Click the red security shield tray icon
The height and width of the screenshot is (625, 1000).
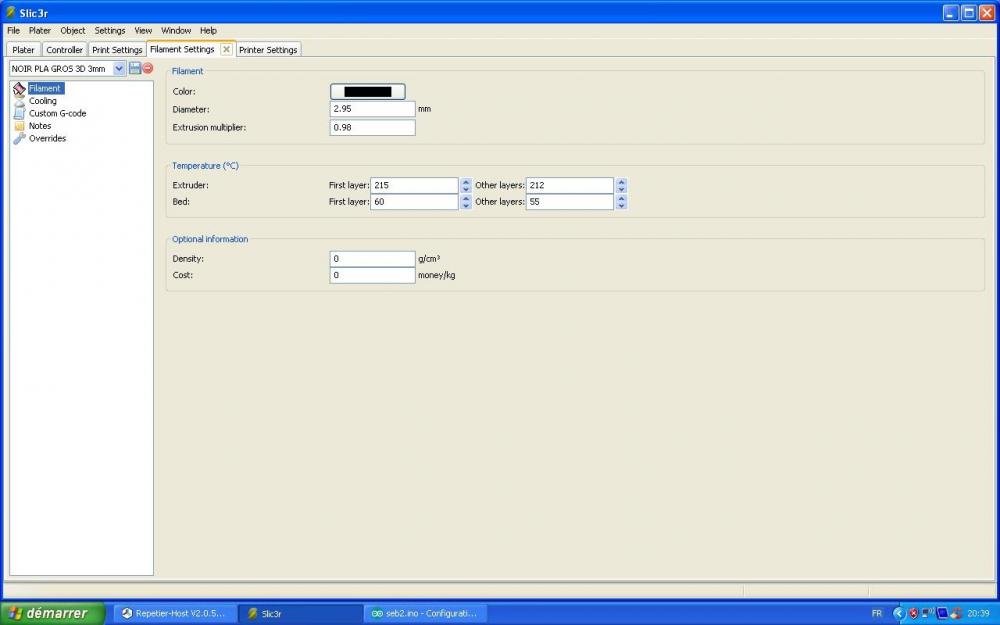(x=913, y=614)
